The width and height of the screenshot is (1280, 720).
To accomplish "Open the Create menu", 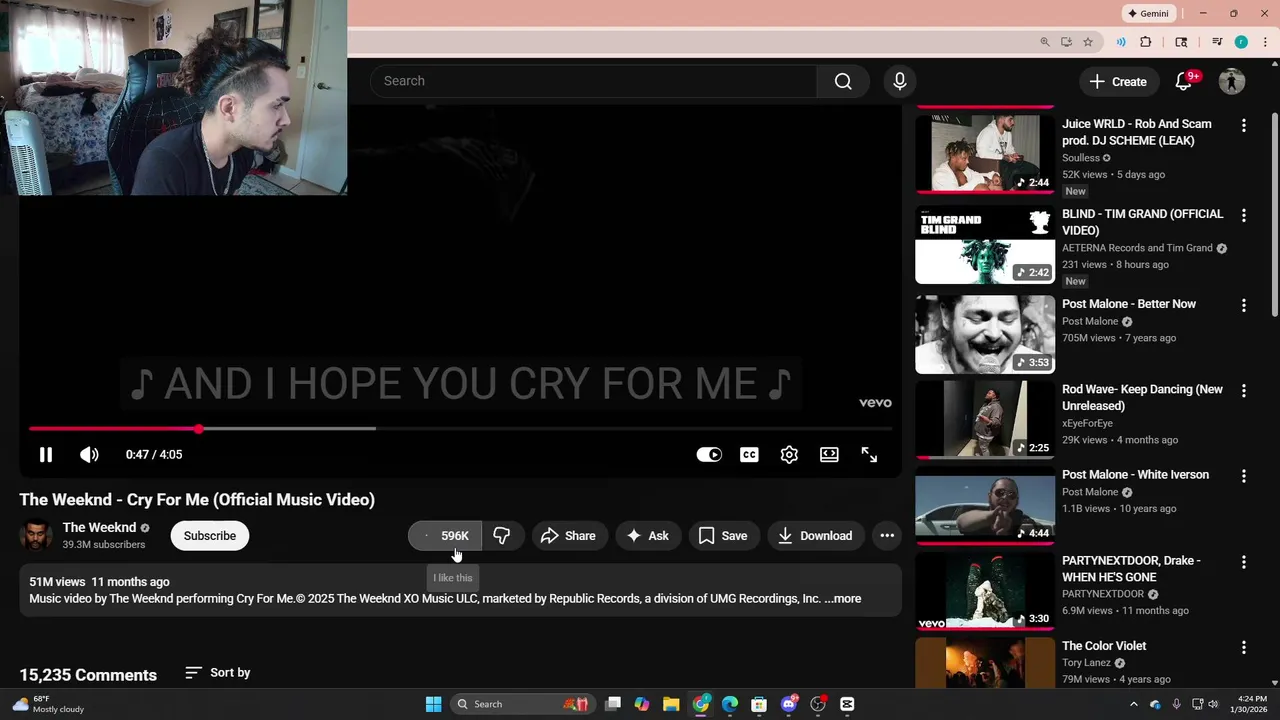I will click(x=1118, y=81).
